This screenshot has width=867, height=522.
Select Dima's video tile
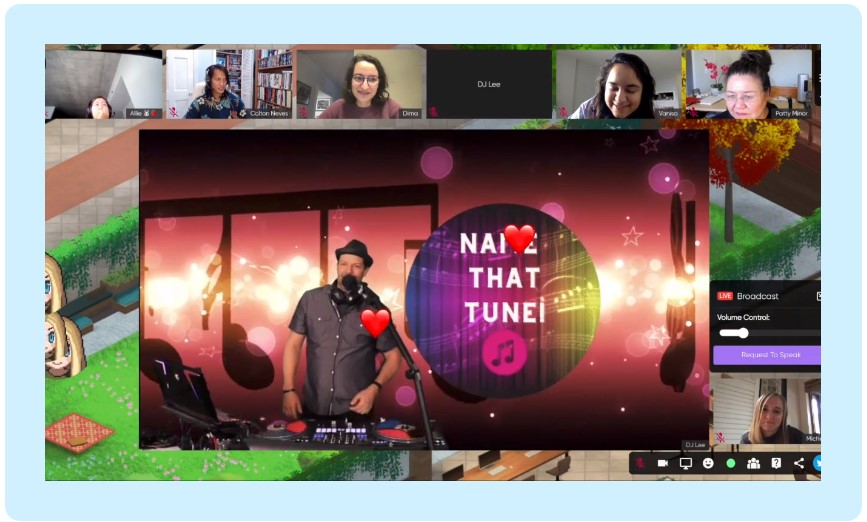(x=360, y=85)
